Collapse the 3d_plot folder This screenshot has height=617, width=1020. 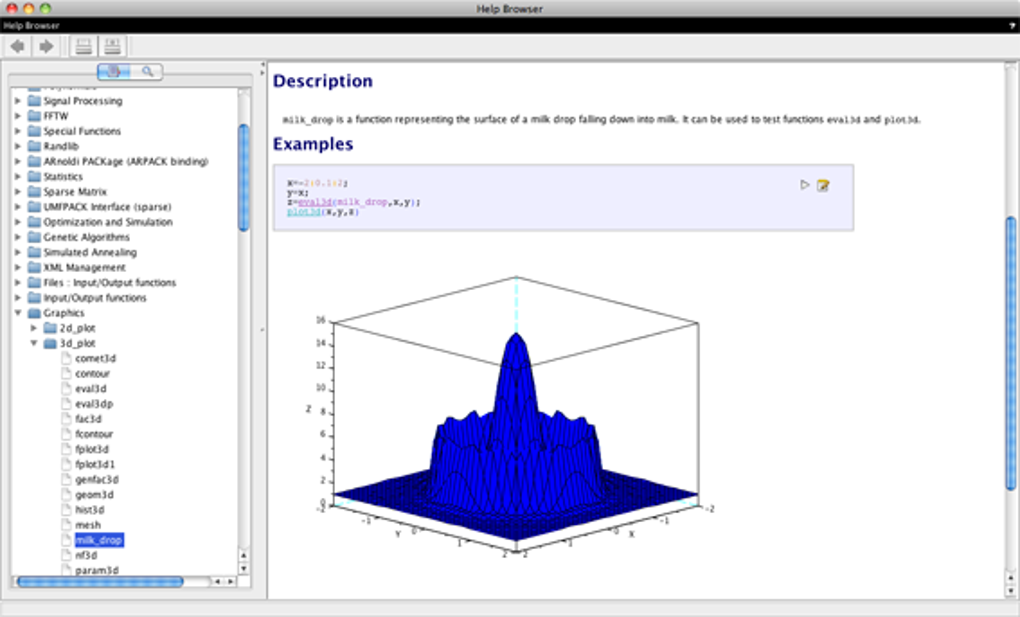(34, 343)
